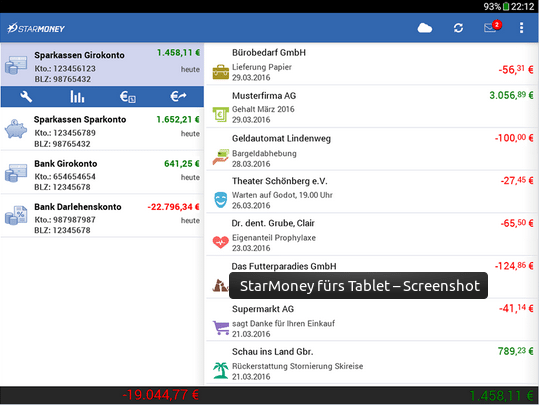Open the mailbox with 2 notifications
The image size is (539, 405).
492,27
